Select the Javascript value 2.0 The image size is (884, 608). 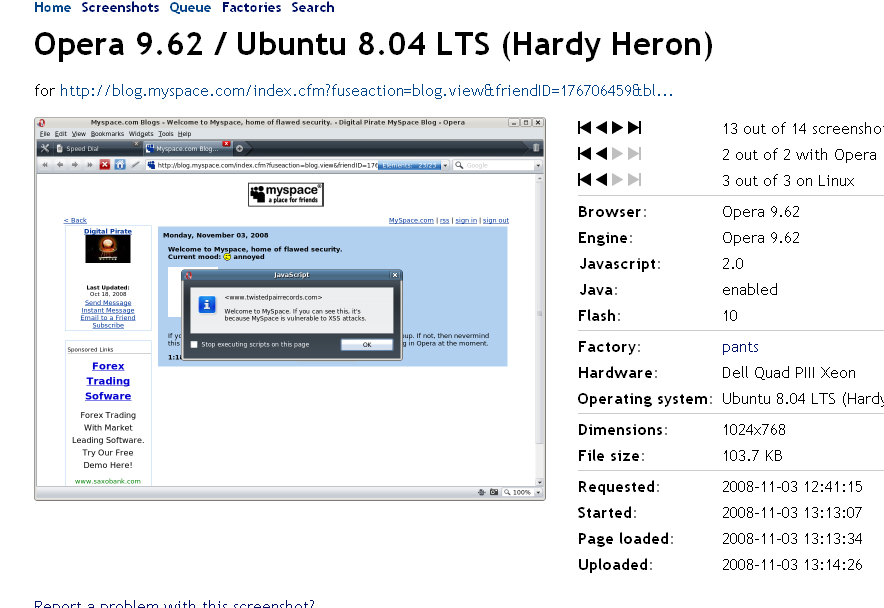pyautogui.click(x=733, y=263)
